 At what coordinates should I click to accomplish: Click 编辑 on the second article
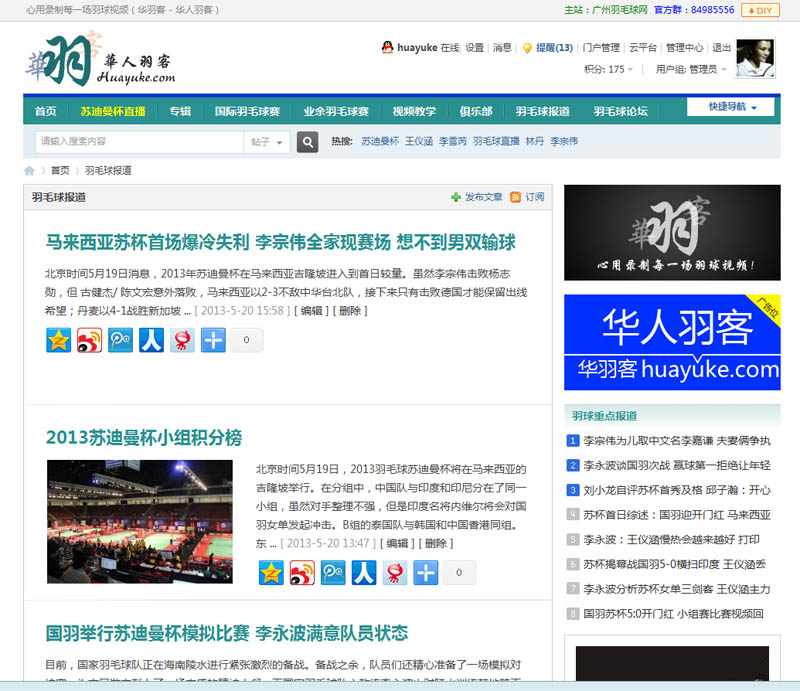coord(397,544)
